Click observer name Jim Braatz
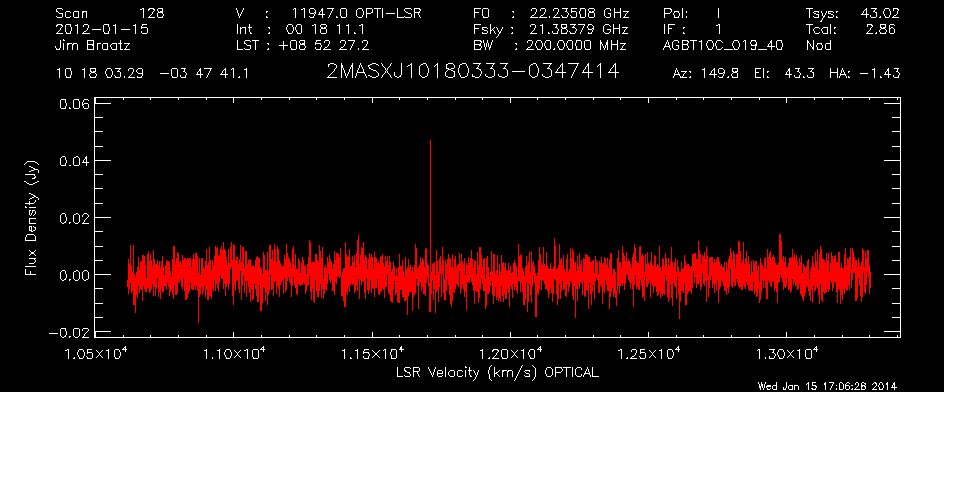962x490 pixels. [93, 46]
